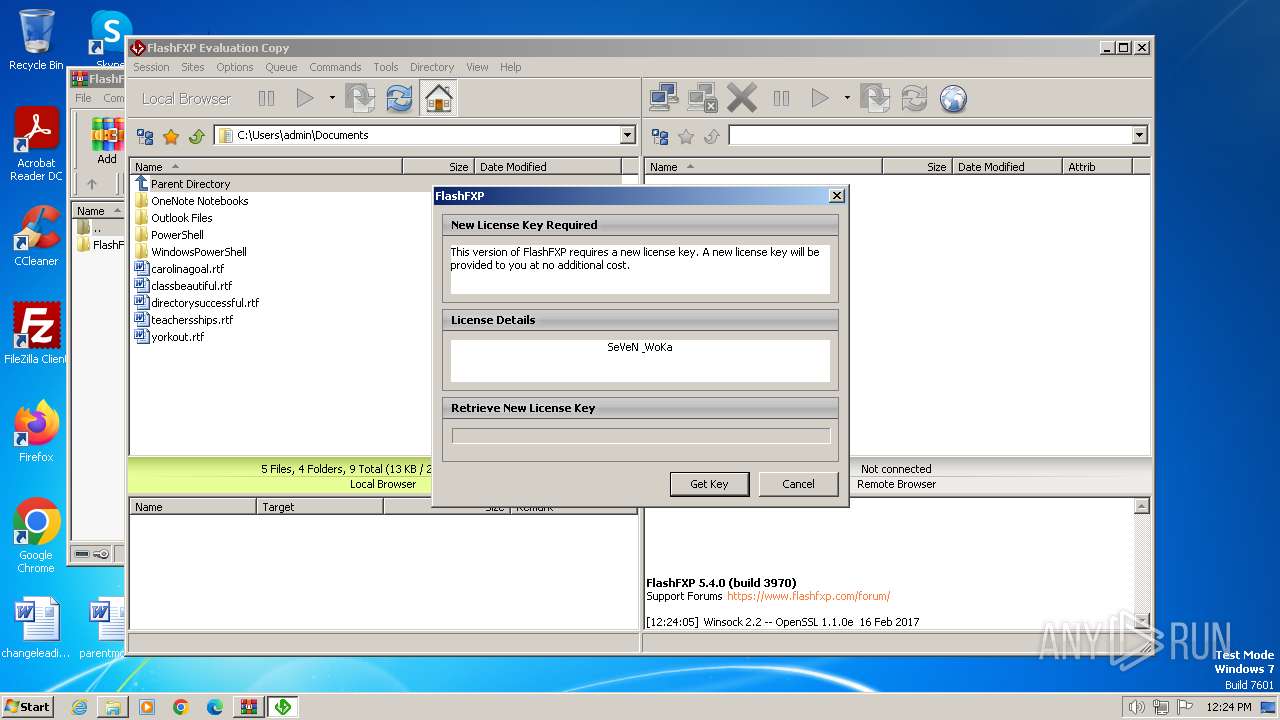The image size is (1280, 720).
Task: Click the remote Disconnect icon
Action: pyautogui.click(x=703, y=98)
